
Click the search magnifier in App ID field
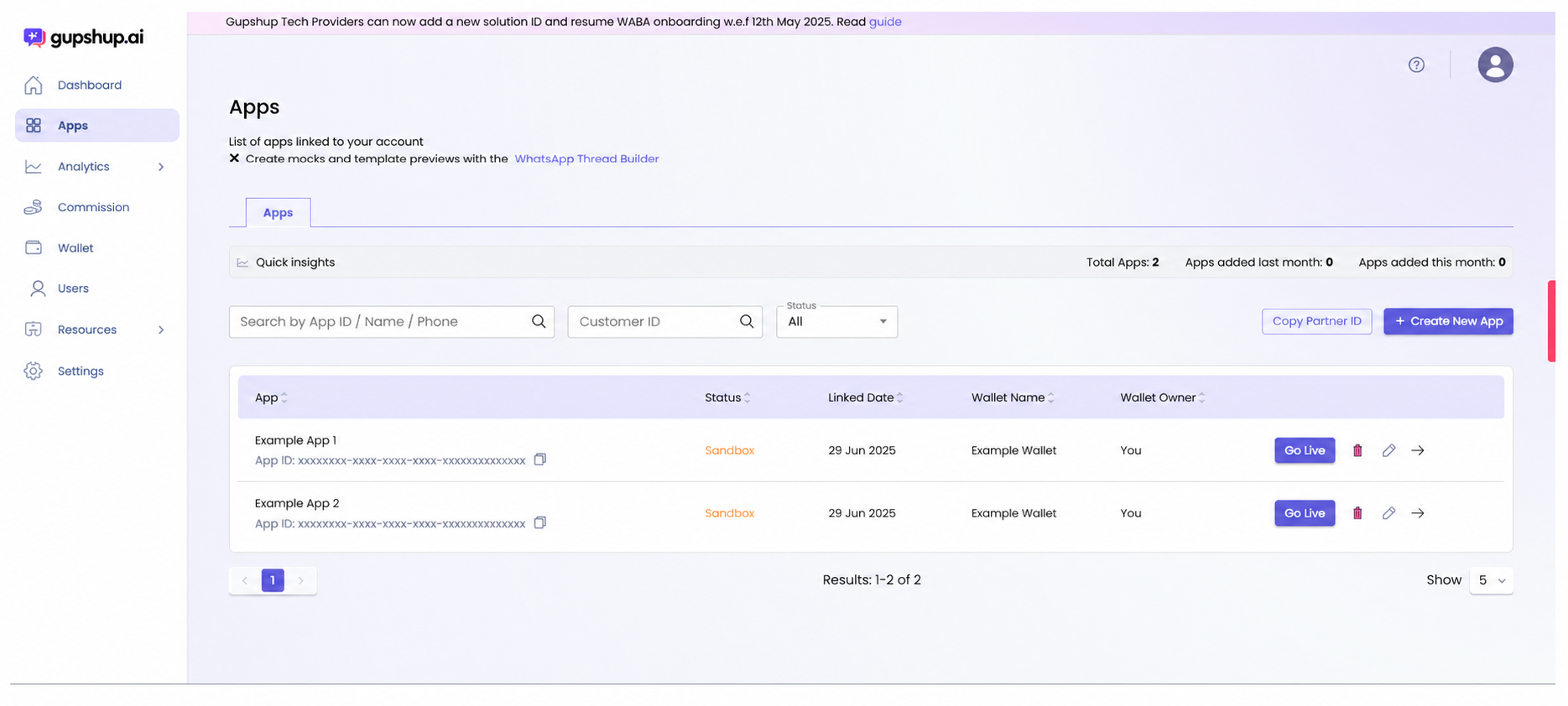[x=539, y=322]
